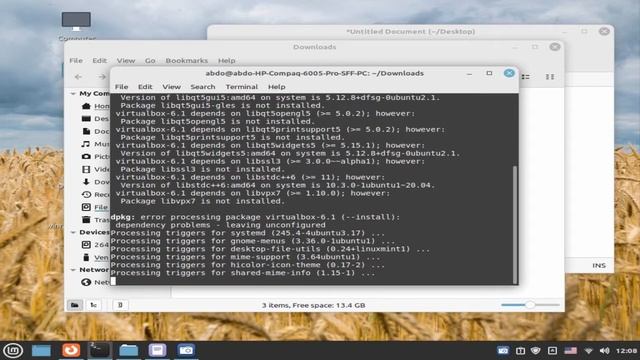Click the show desktop icon in the taskbar
The height and width of the screenshot is (360, 640).
click(x=41, y=350)
